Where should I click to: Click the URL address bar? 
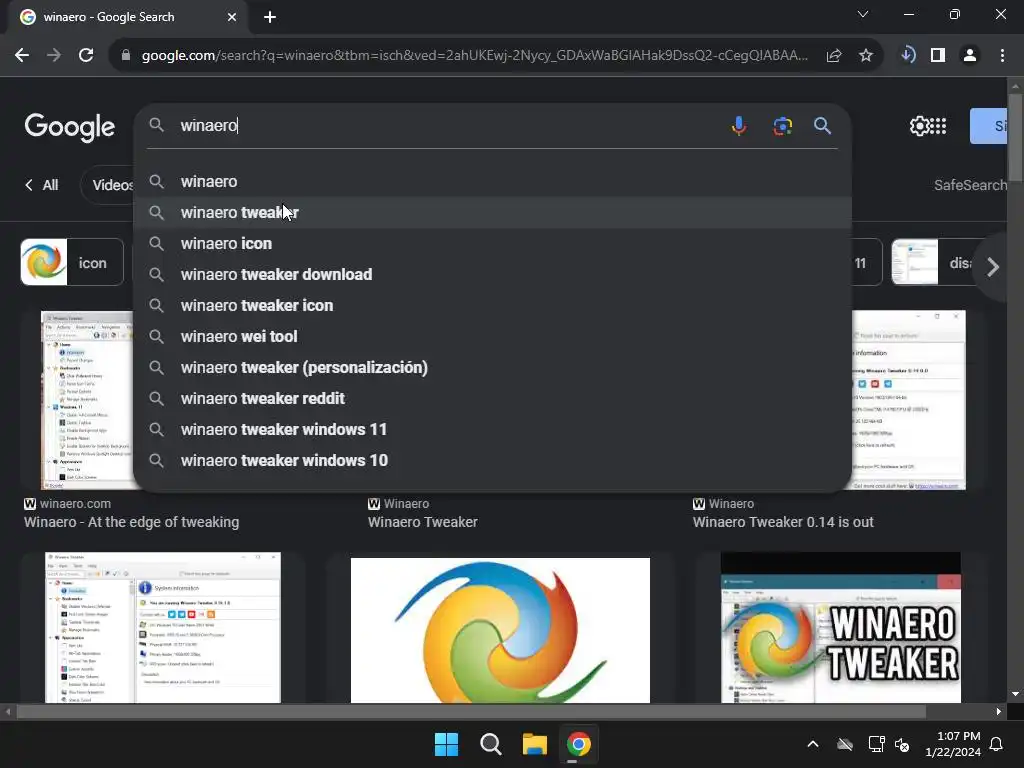[x=474, y=56]
